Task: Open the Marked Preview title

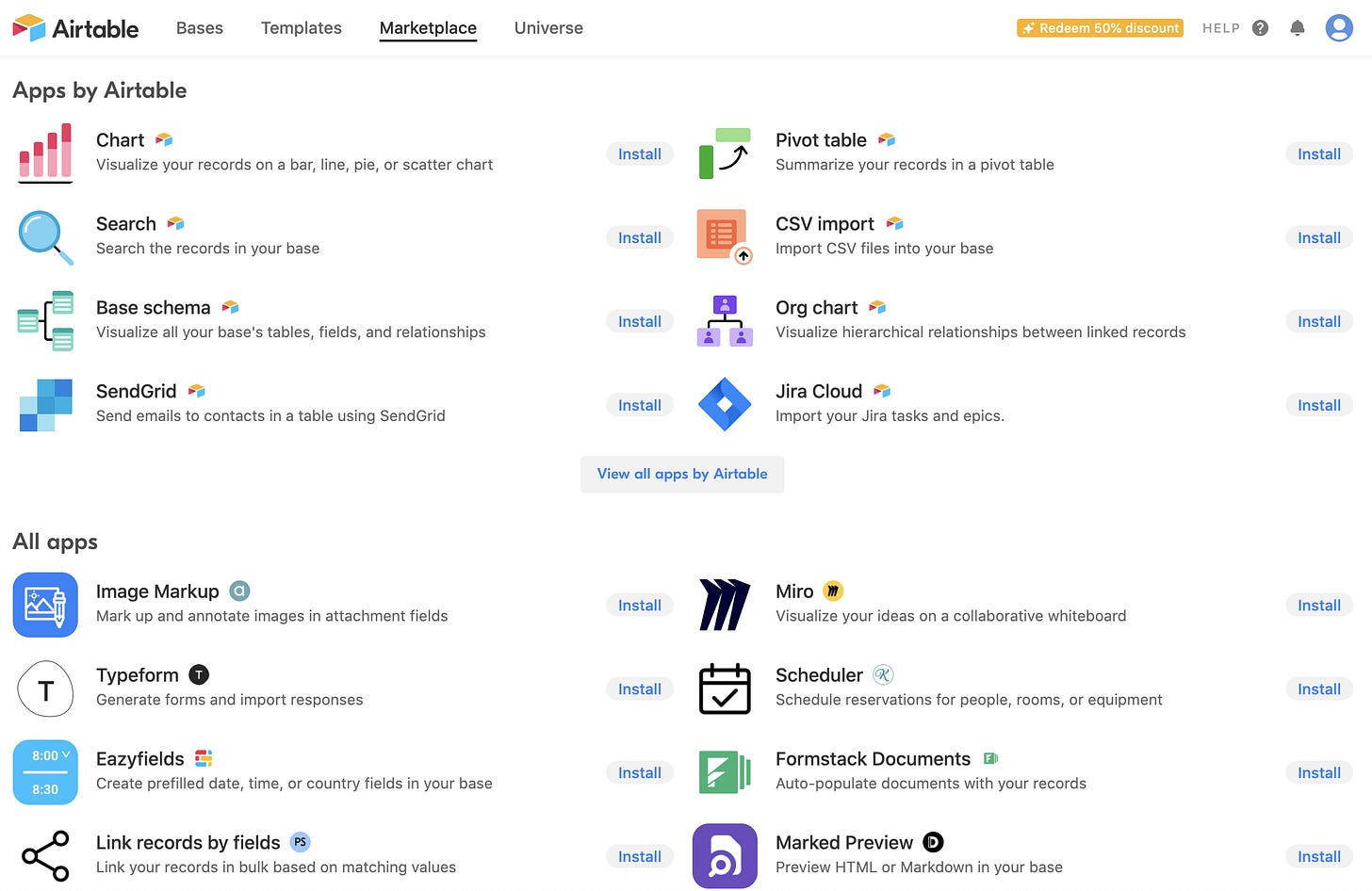Action: [844, 843]
